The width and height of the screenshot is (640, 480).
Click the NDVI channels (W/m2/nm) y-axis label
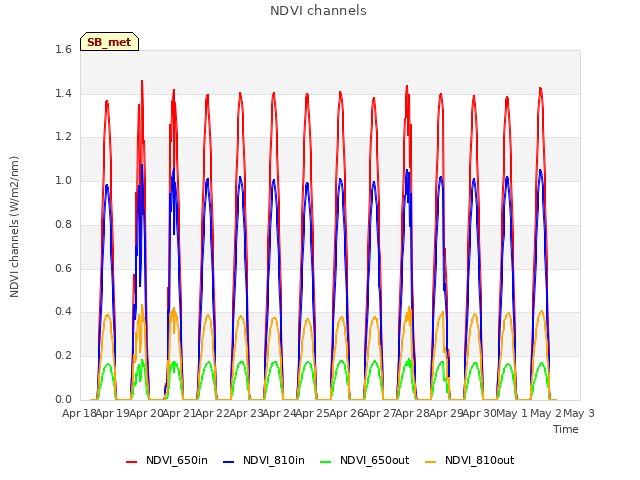[x=14, y=227]
